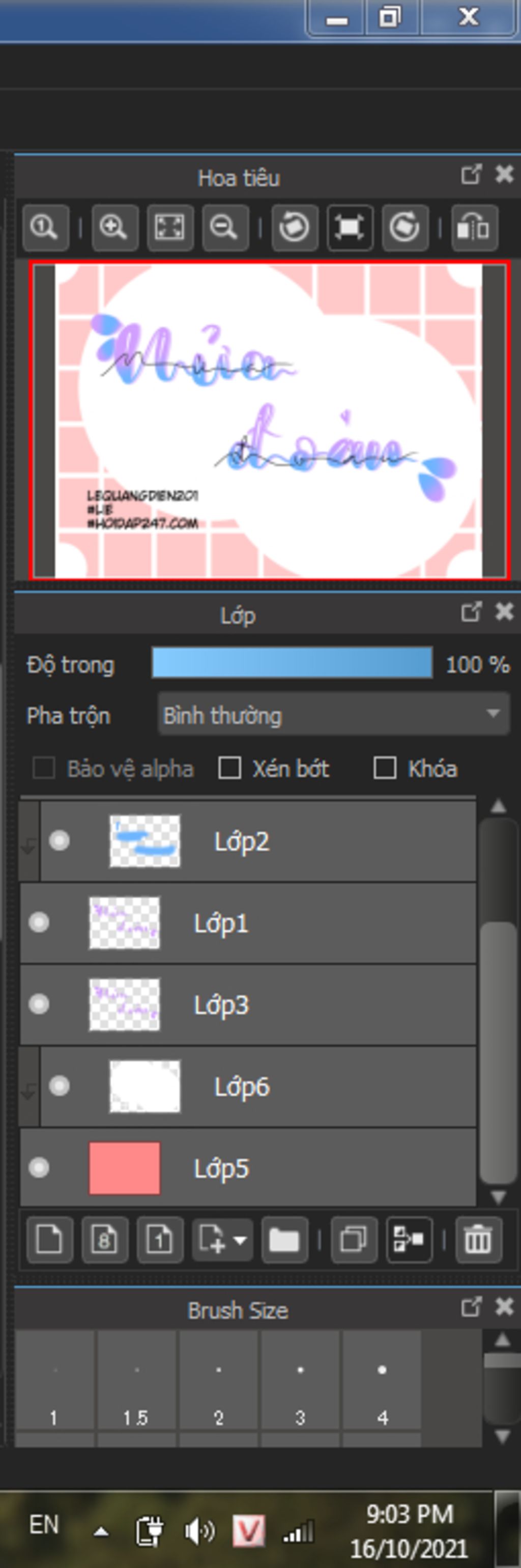Enable the Xén bớt clipping checkbox
The height and width of the screenshot is (1568, 521).
coord(229,768)
